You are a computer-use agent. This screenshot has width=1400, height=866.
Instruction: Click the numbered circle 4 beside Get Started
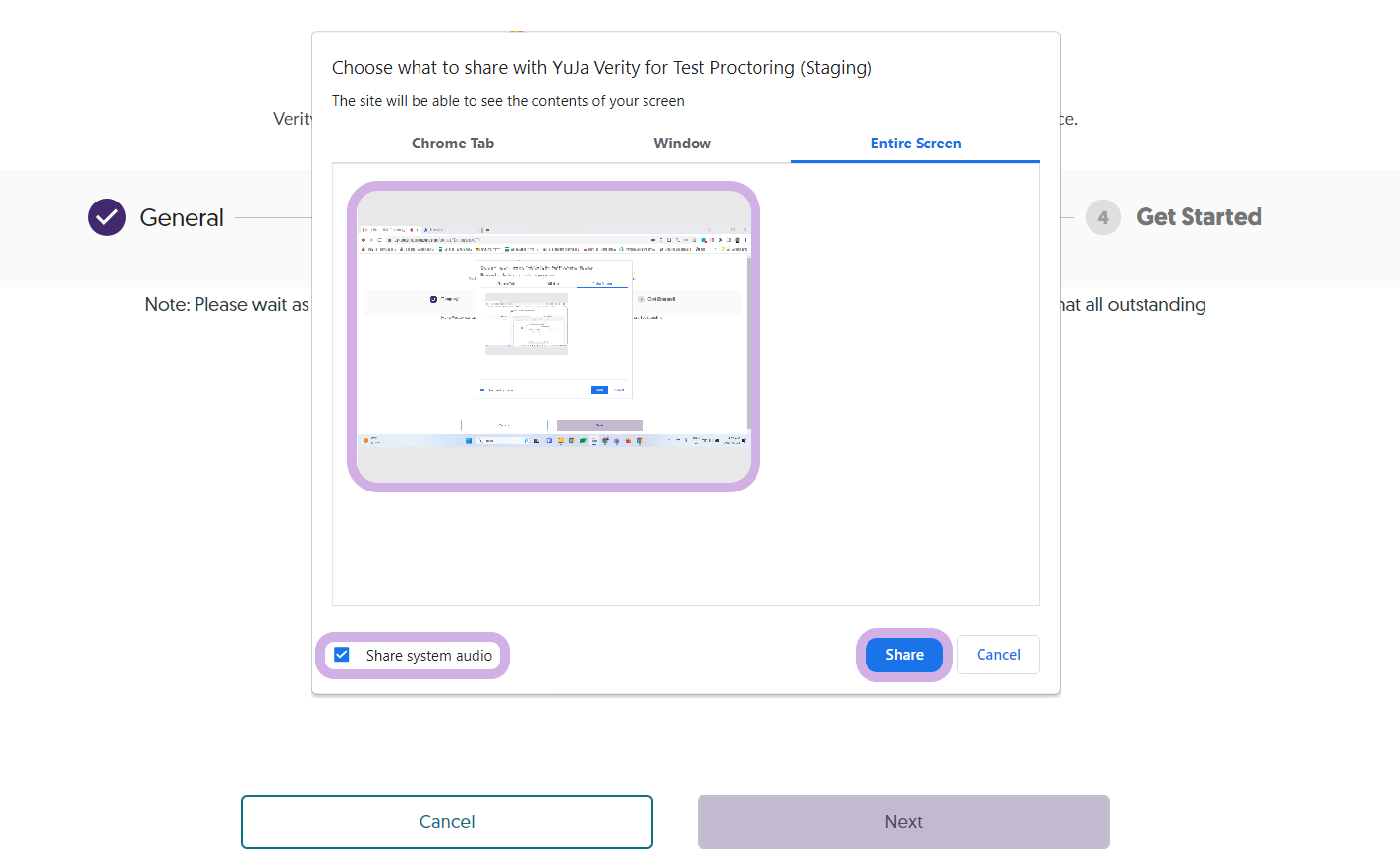(x=1102, y=217)
